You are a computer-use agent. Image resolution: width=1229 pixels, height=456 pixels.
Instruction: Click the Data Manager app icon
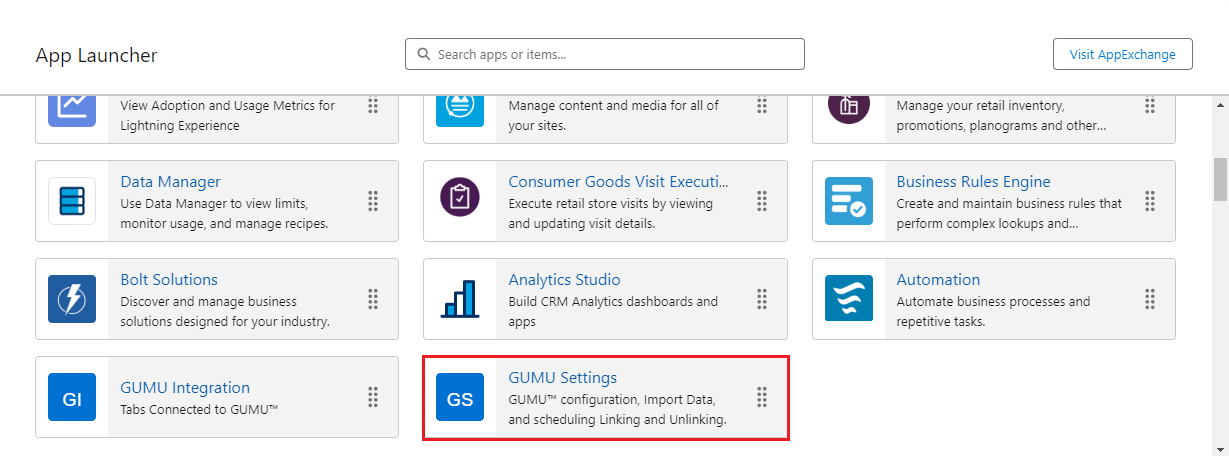click(72, 201)
